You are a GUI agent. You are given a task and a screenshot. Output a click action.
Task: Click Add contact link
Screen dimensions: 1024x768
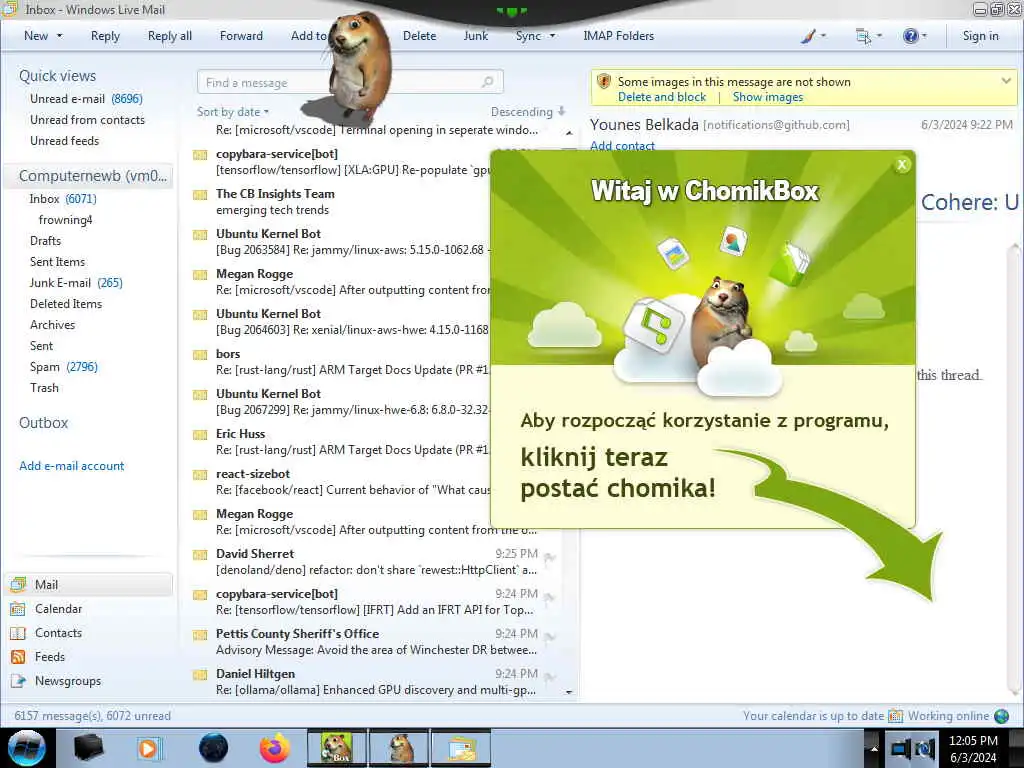(x=622, y=146)
